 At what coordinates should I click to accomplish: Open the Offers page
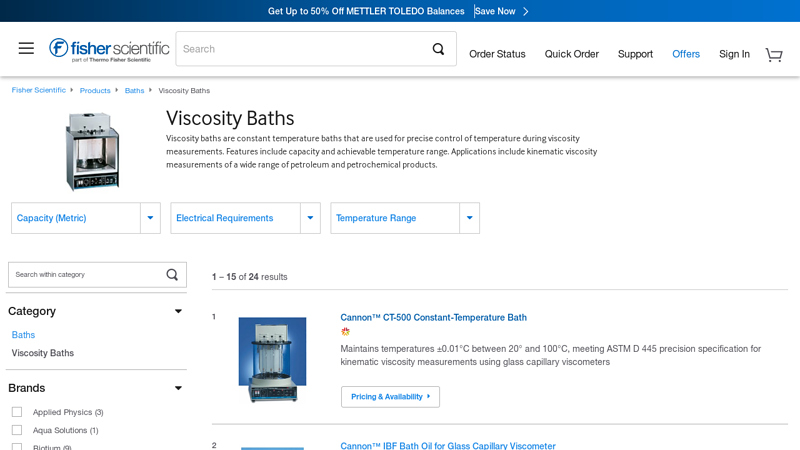coord(686,54)
